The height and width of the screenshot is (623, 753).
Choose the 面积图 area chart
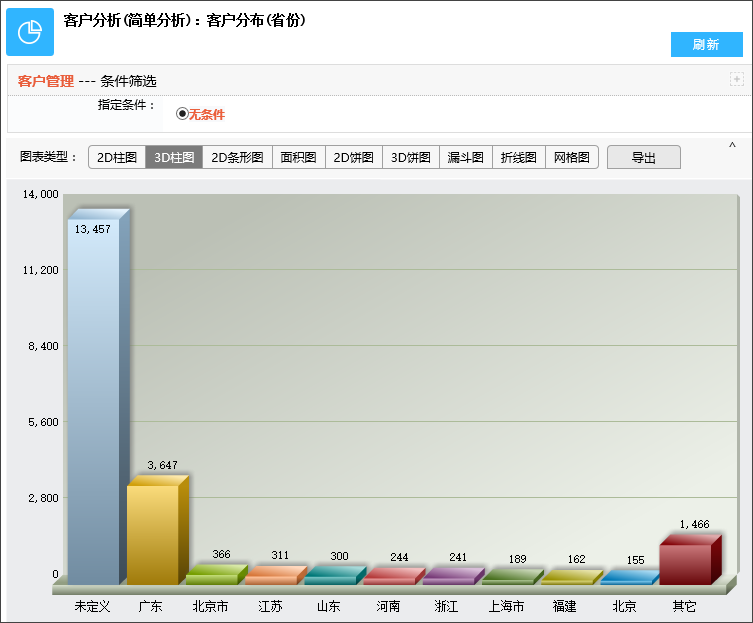click(298, 157)
